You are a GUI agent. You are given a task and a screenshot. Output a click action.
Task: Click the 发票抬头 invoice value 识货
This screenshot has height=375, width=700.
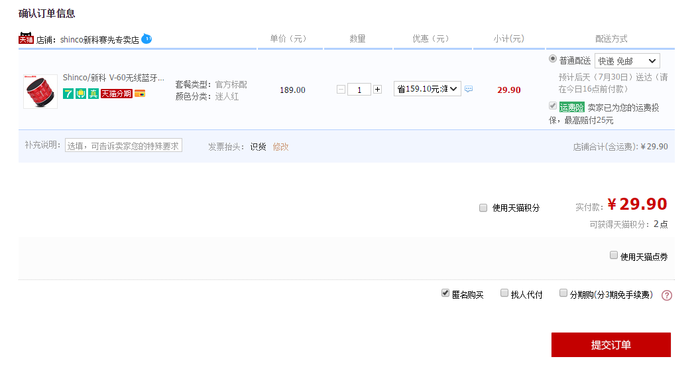click(x=258, y=147)
